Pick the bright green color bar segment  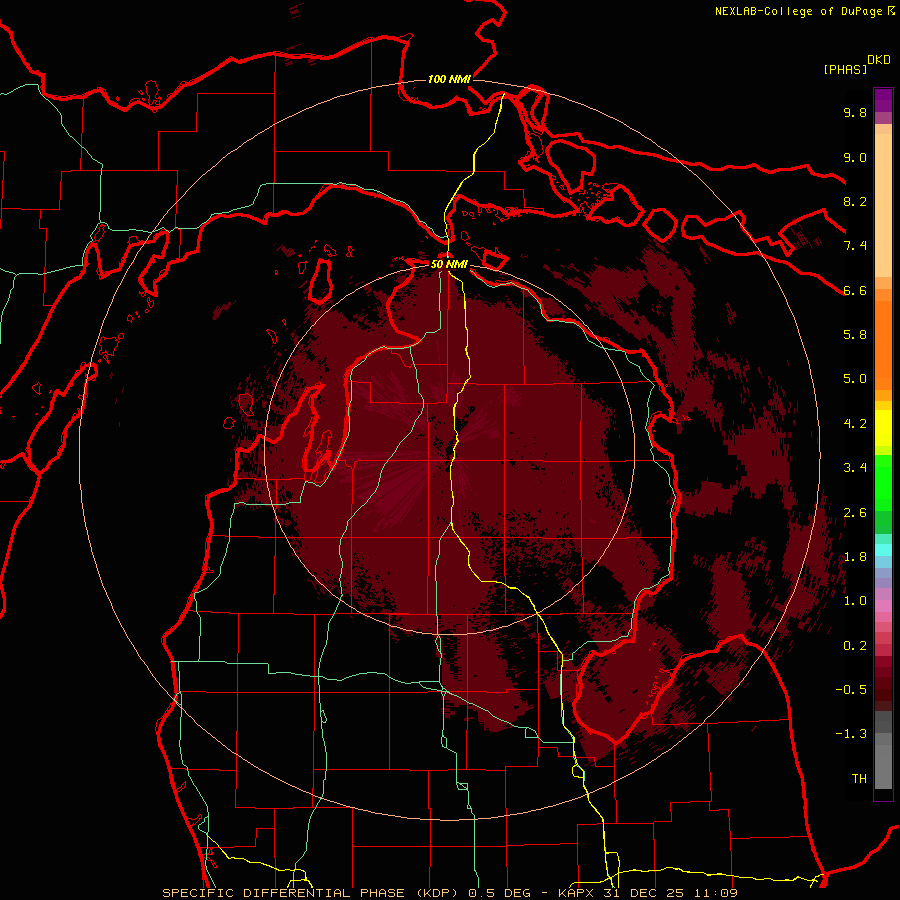click(883, 482)
